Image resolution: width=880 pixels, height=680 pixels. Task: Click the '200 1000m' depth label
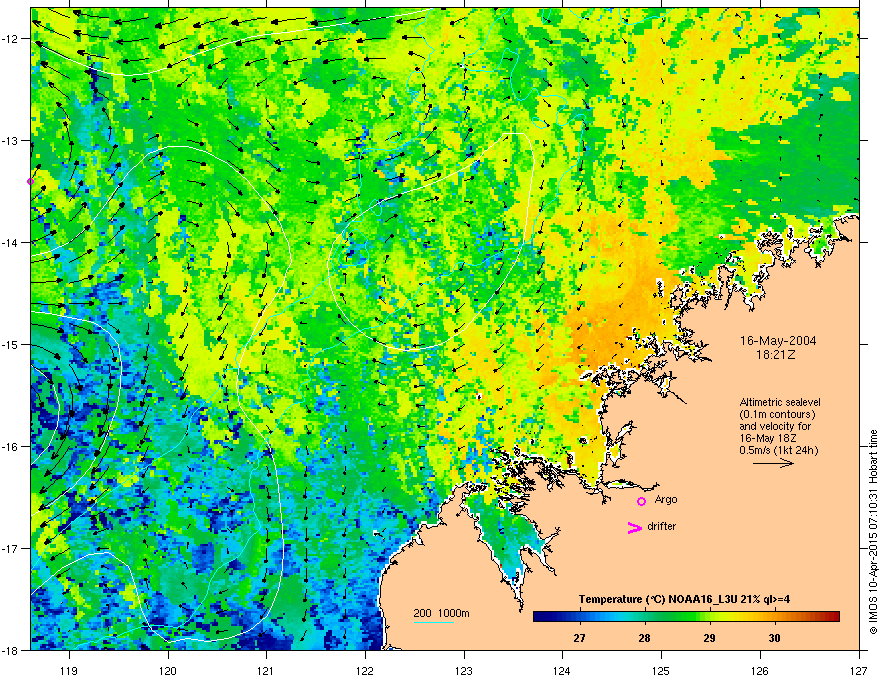(x=441, y=613)
